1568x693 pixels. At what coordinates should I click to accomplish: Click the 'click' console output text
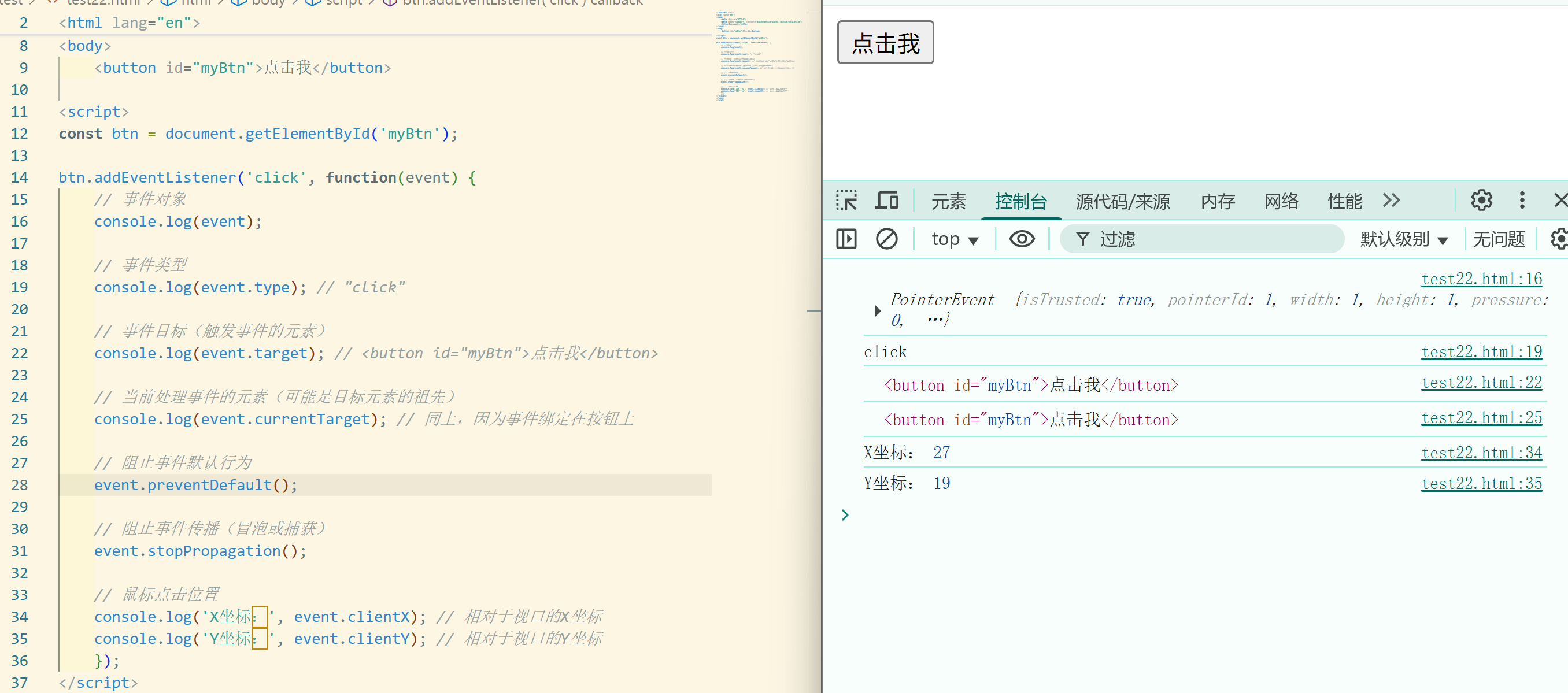(885, 351)
